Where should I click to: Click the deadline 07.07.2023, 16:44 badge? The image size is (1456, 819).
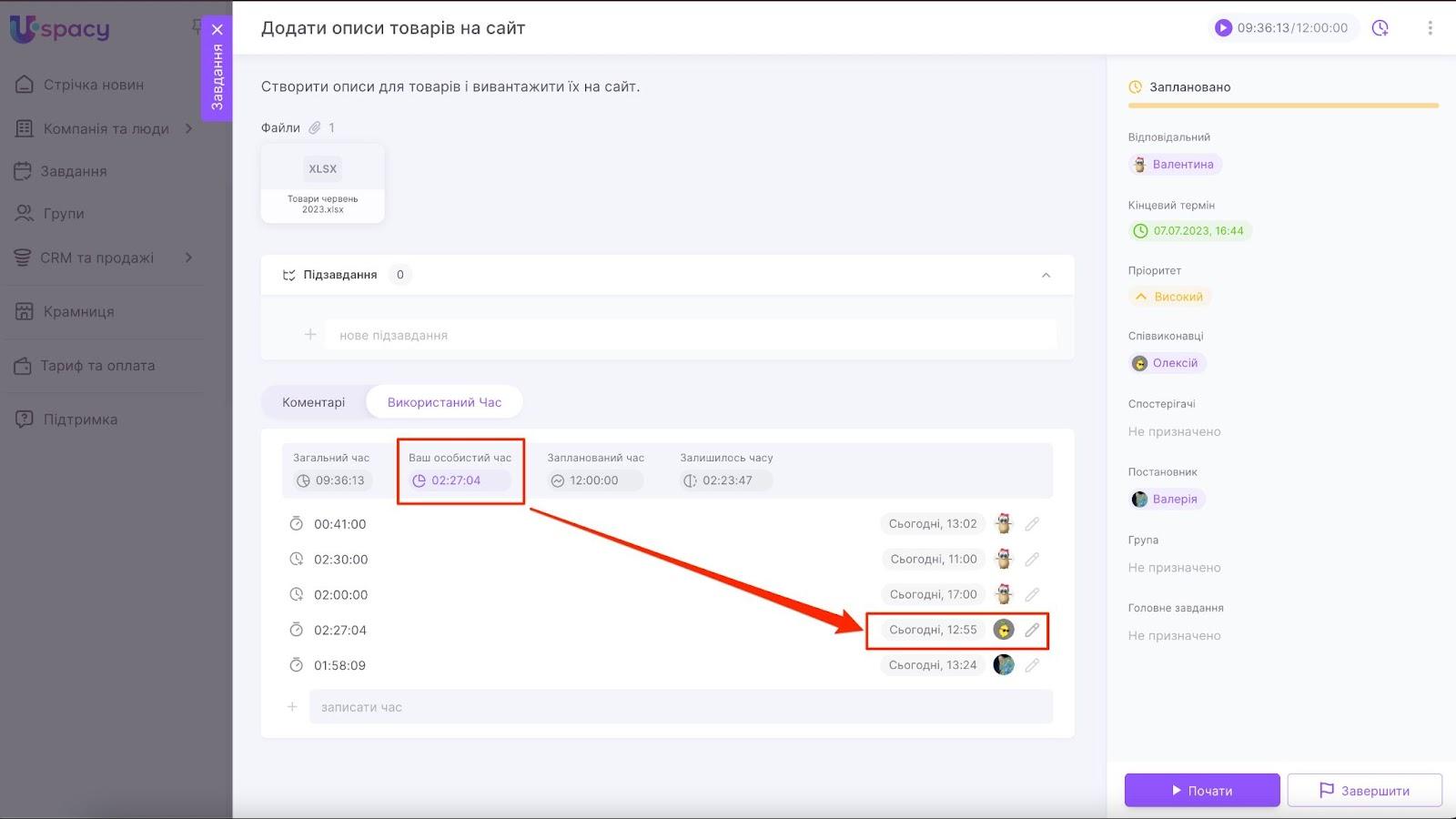(x=1188, y=231)
